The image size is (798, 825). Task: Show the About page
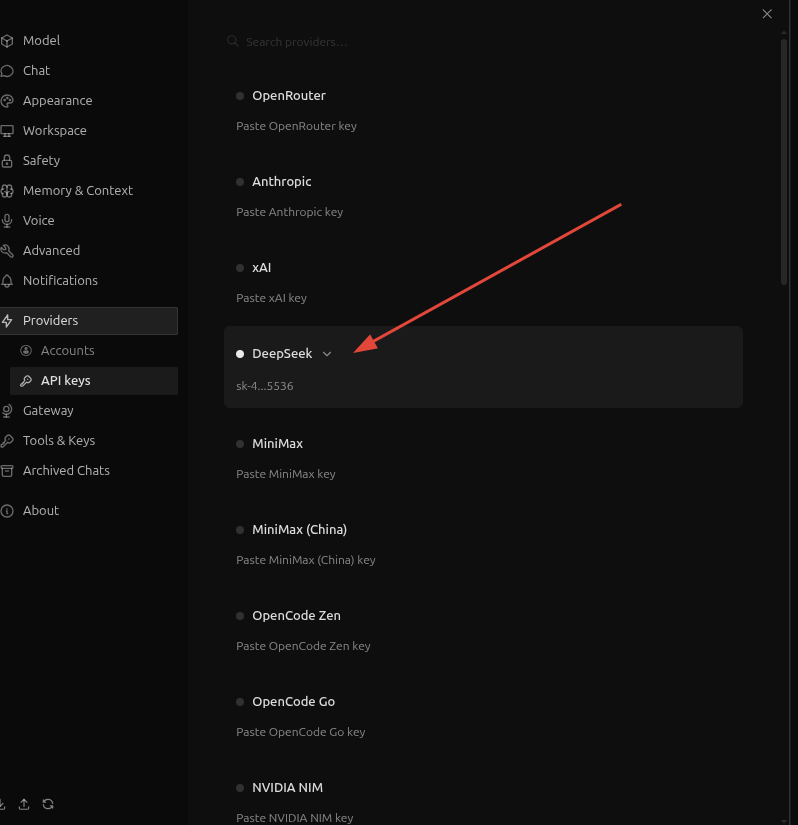pyautogui.click(x=41, y=510)
